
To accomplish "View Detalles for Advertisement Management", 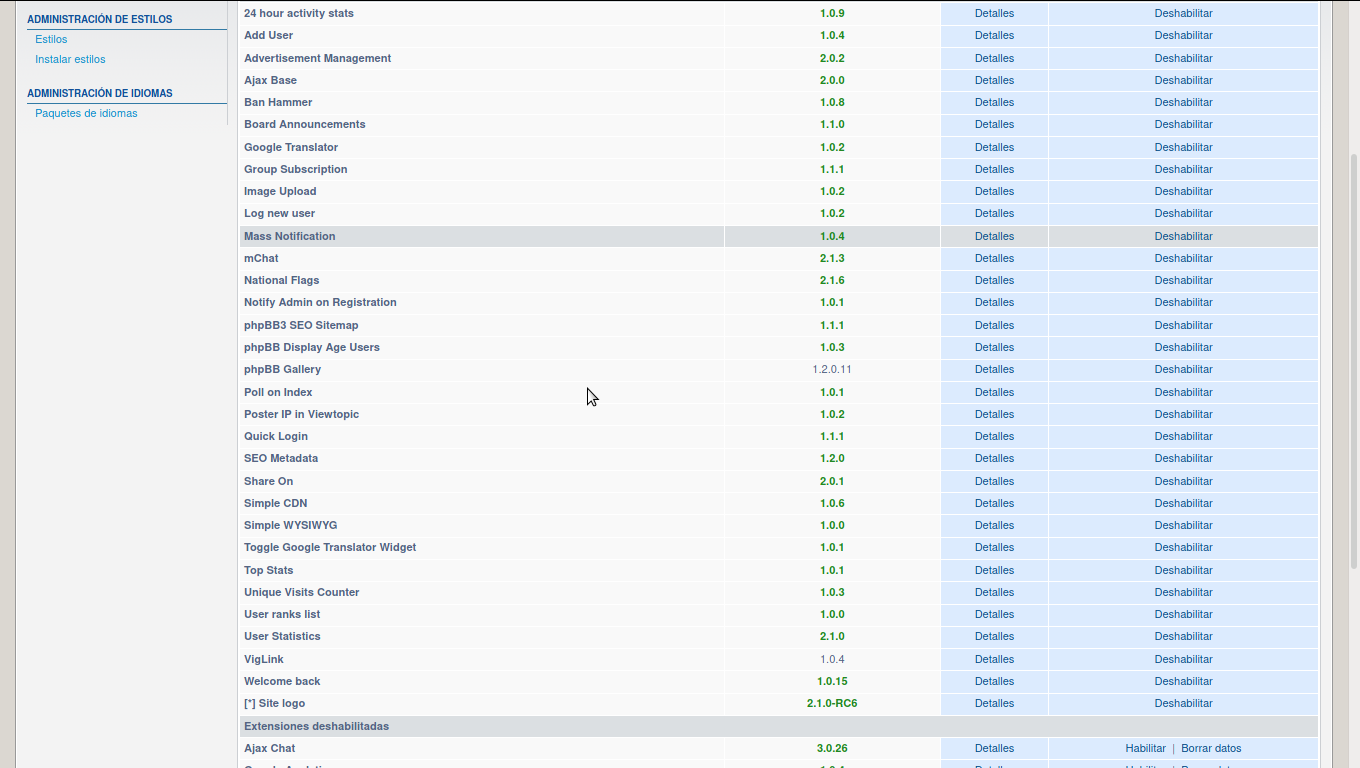I will [994, 58].
